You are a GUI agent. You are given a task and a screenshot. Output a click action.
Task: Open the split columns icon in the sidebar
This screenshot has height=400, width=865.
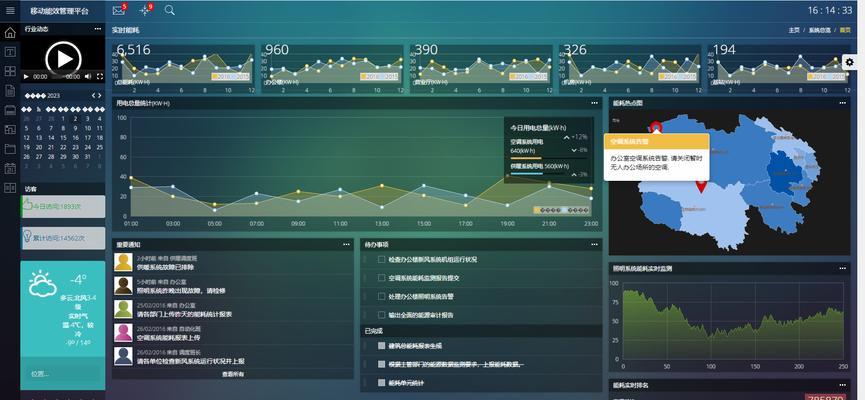[x=10, y=188]
